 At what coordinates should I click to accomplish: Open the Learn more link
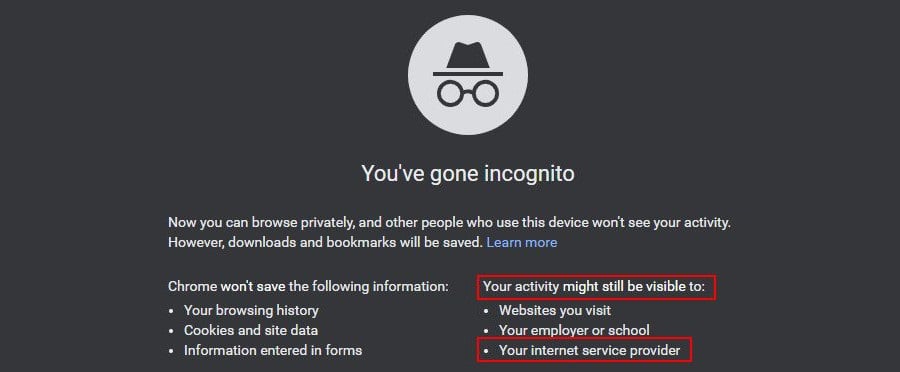pyautogui.click(x=522, y=242)
